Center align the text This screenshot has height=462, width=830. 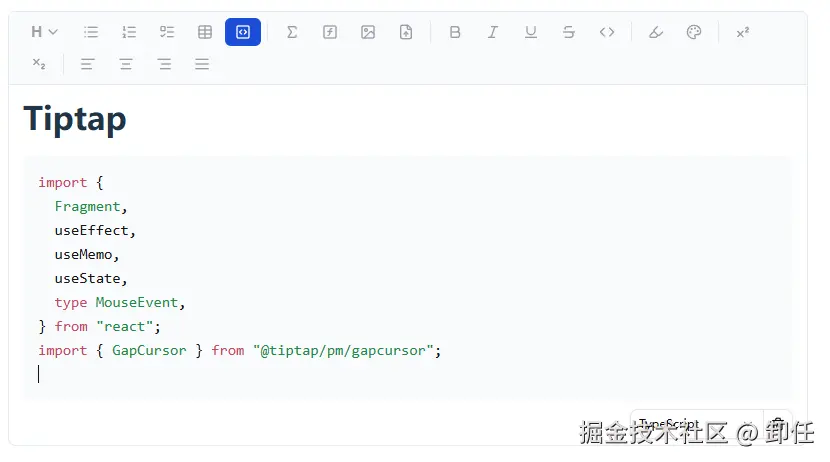point(126,64)
